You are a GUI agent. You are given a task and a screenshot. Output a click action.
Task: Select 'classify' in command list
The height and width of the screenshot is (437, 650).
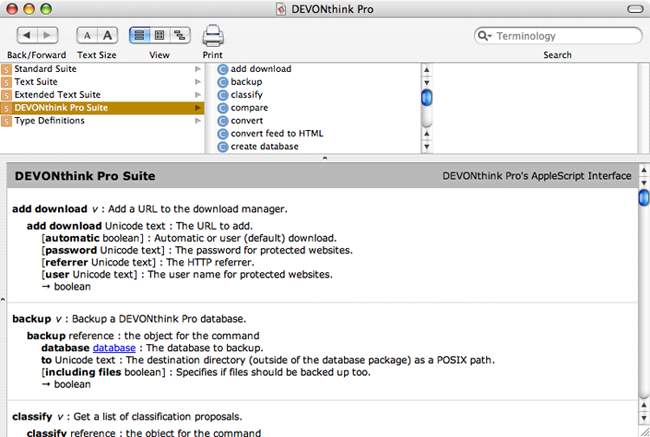[x=247, y=95]
